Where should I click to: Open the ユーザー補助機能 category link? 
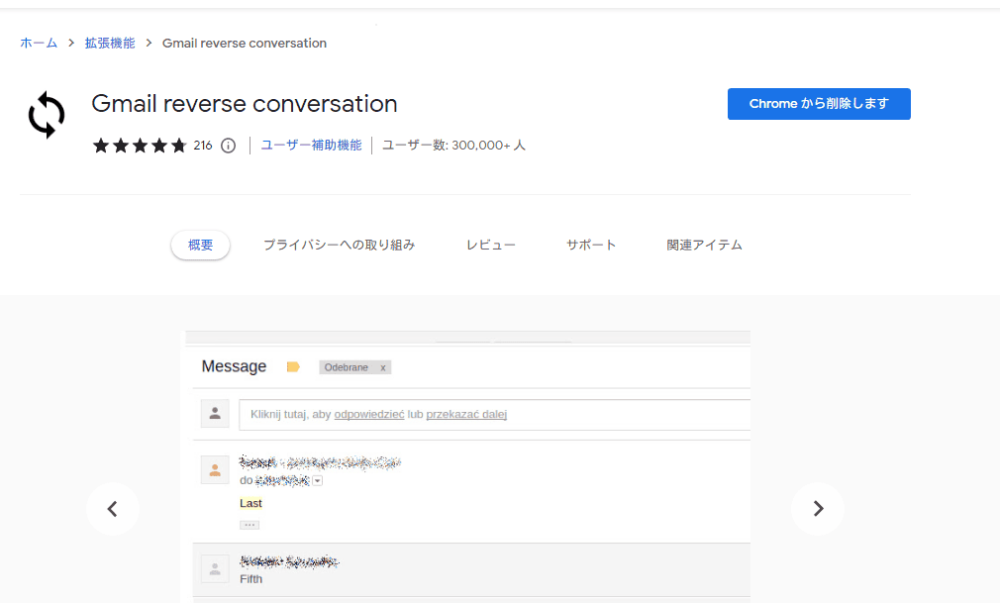coord(311,145)
